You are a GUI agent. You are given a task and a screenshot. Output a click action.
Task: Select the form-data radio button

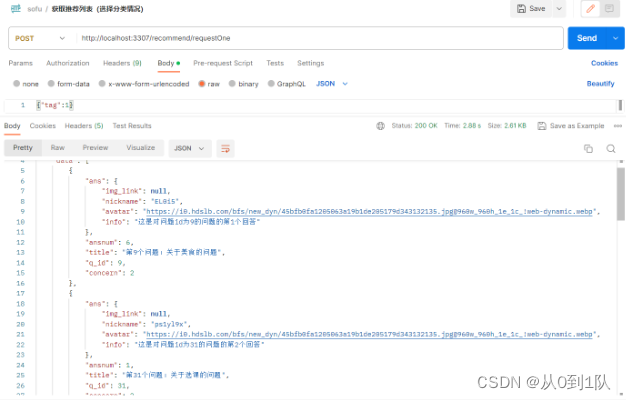(x=51, y=83)
